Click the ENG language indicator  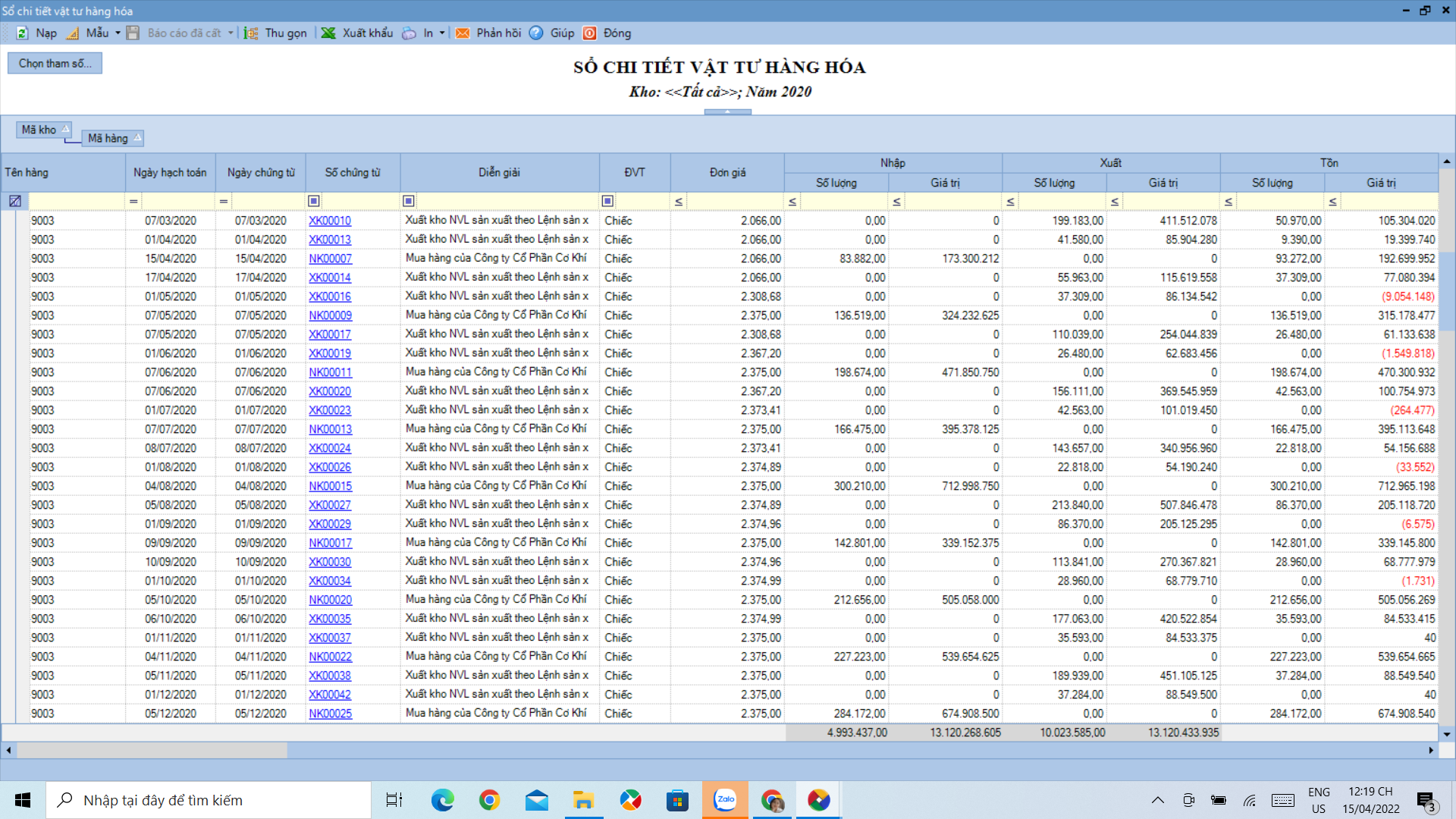[1319, 792]
